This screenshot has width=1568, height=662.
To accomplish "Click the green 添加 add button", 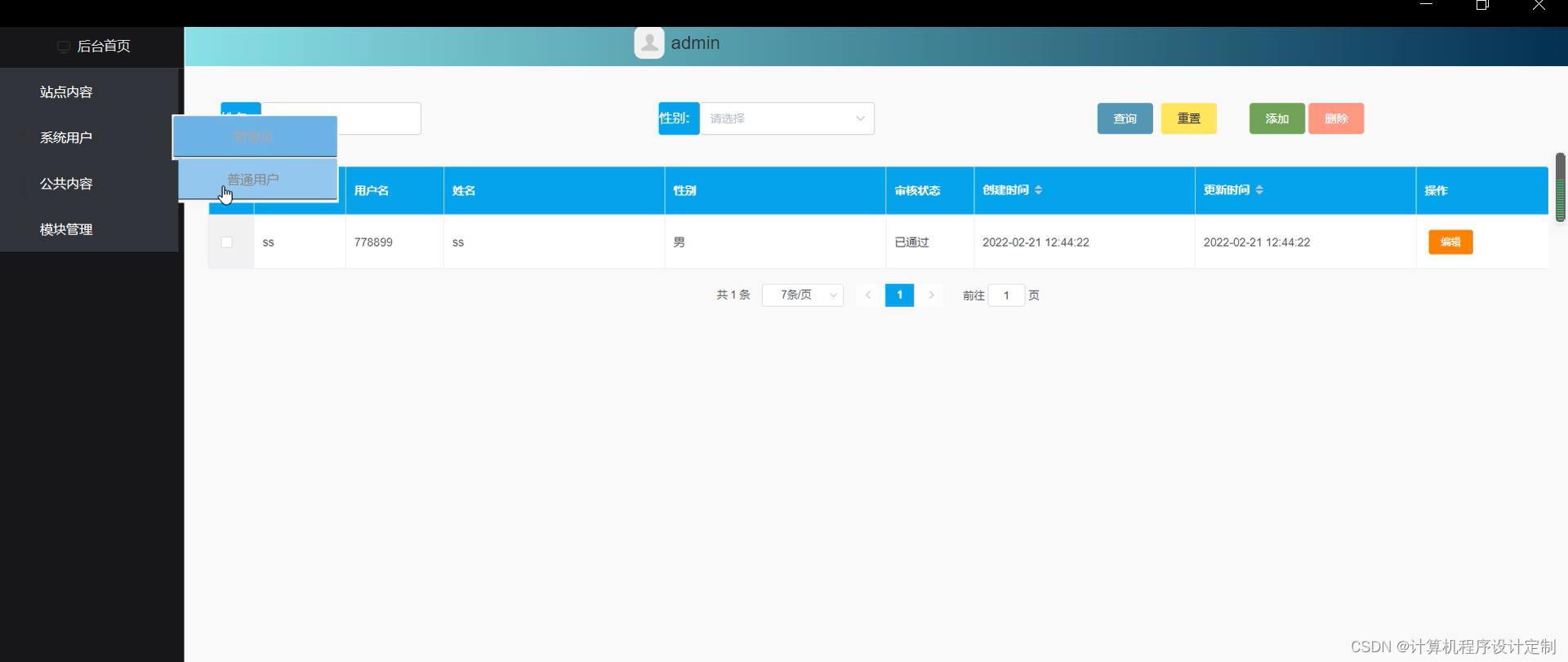I will (x=1276, y=118).
